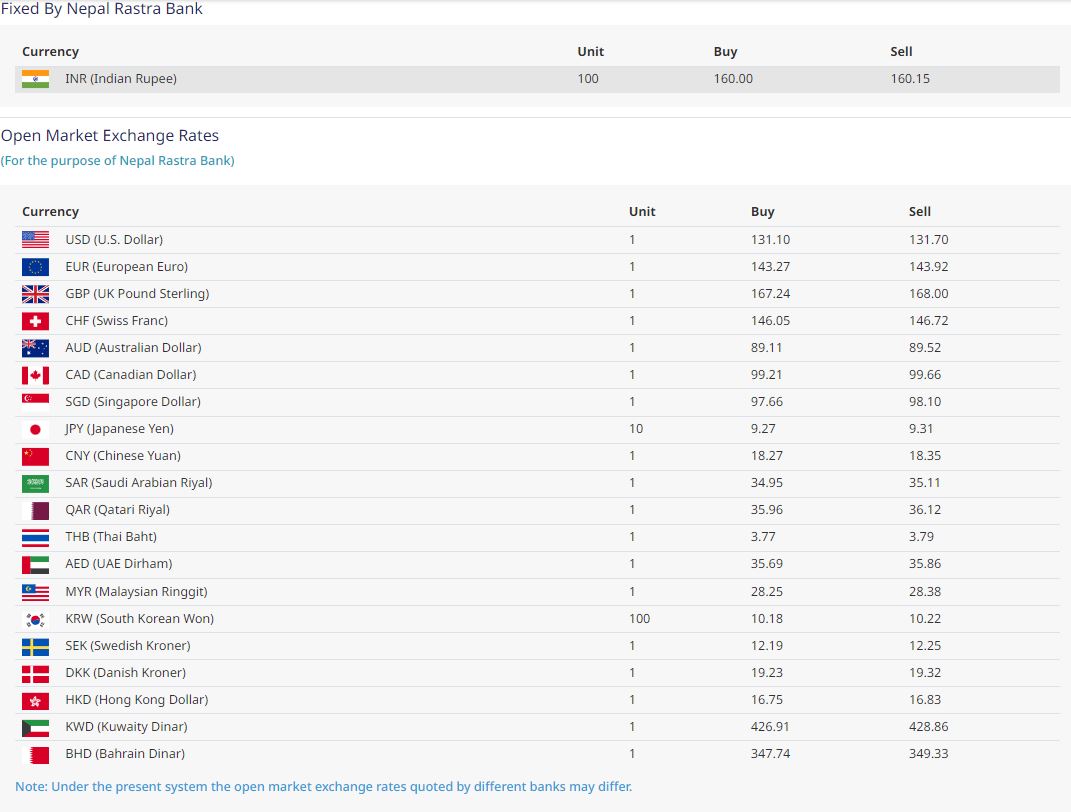Select 'EUR (European Euro)' currency name
The image size is (1071, 812).
pyautogui.click(x=126, y=266)
